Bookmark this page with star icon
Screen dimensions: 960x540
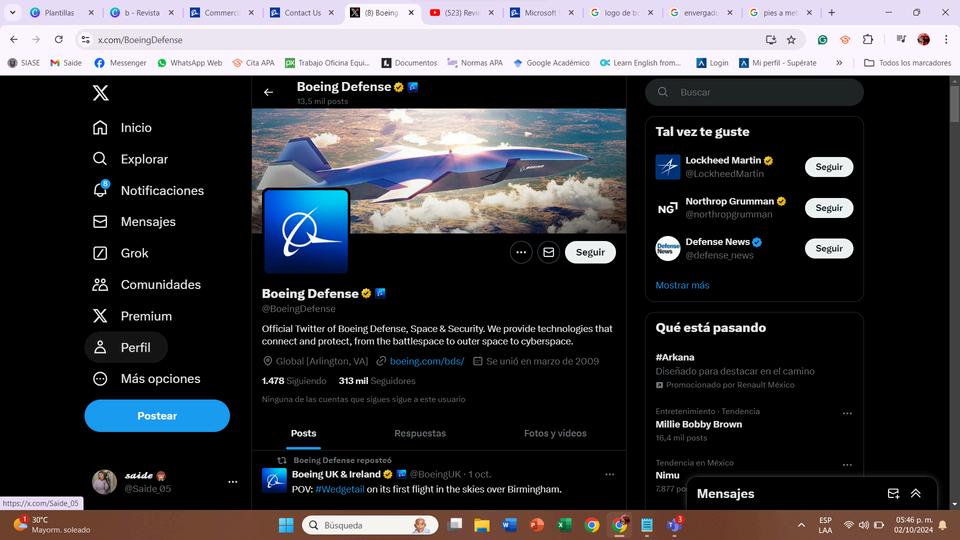click(x=791, y=40)
